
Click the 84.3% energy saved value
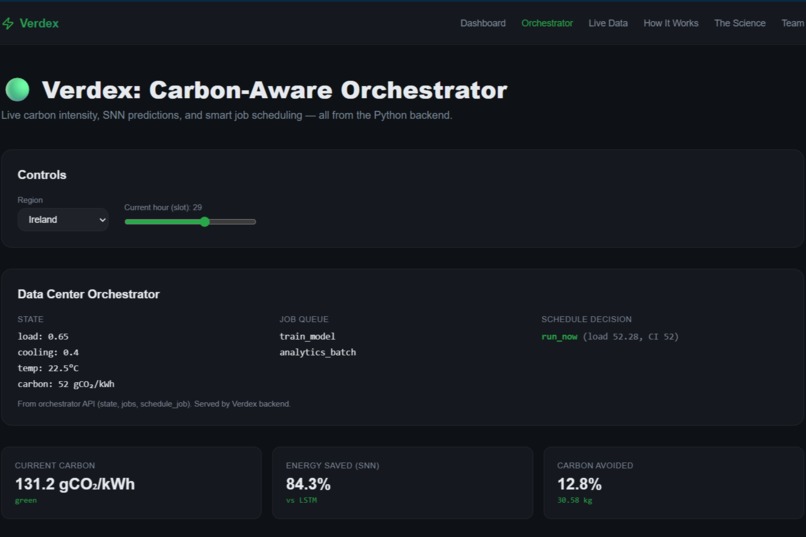click(308, 484)
